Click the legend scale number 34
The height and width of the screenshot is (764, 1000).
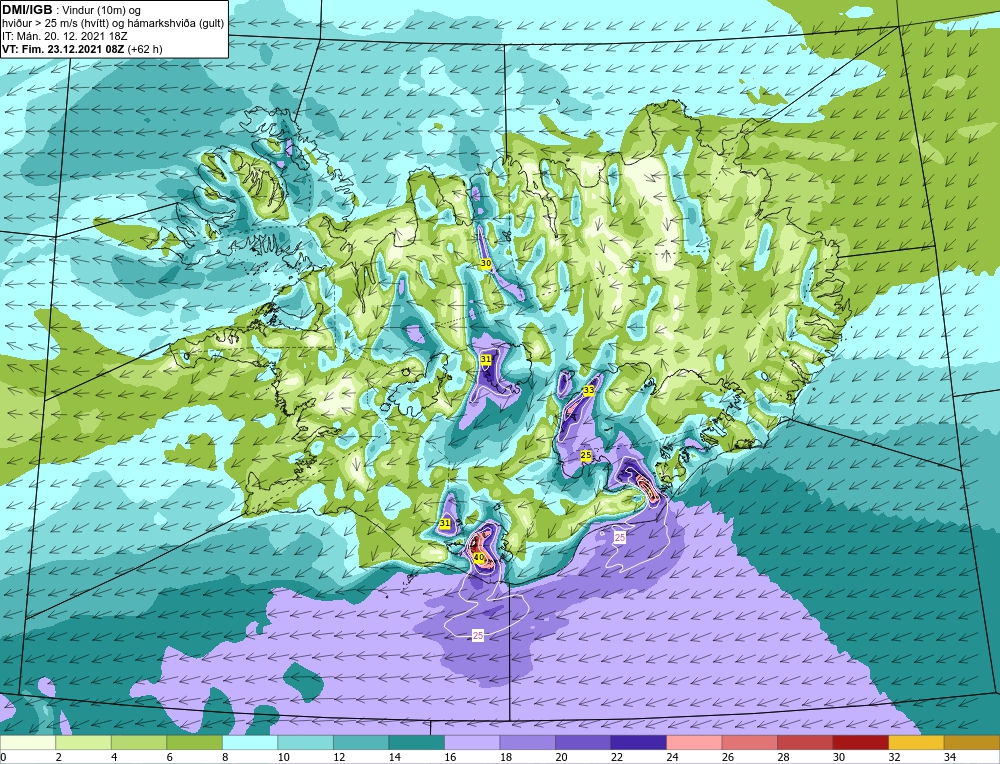[950, 758]
